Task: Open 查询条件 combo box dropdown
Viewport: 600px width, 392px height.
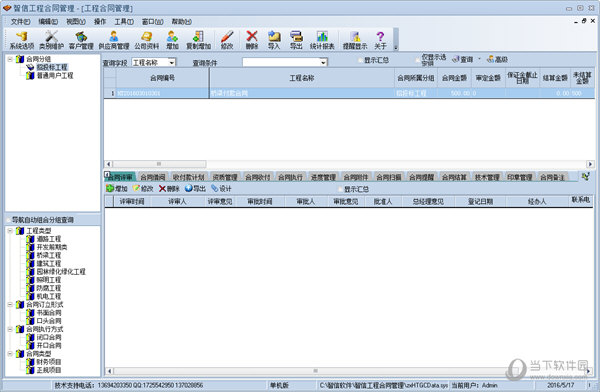Action: 323,62
